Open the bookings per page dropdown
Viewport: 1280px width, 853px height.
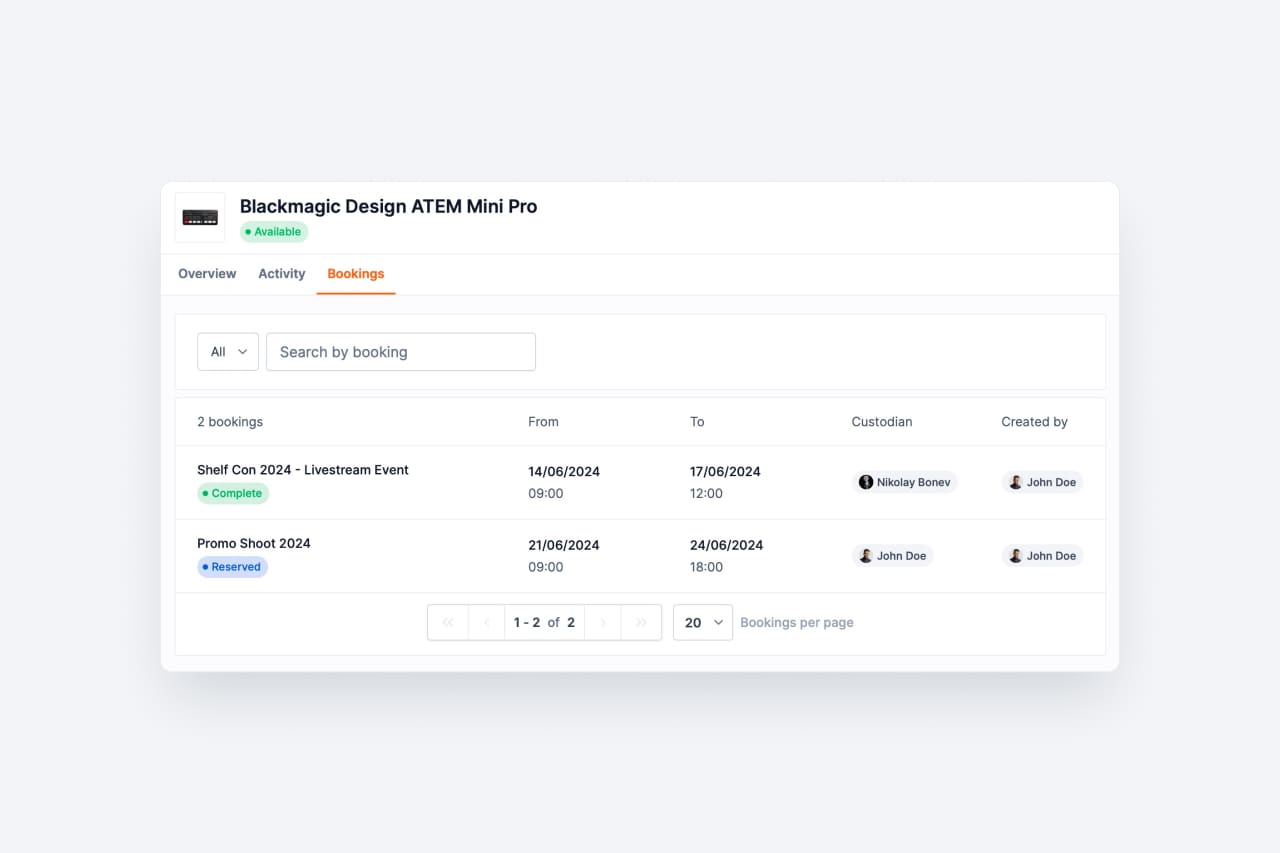(x=703, y=622)
